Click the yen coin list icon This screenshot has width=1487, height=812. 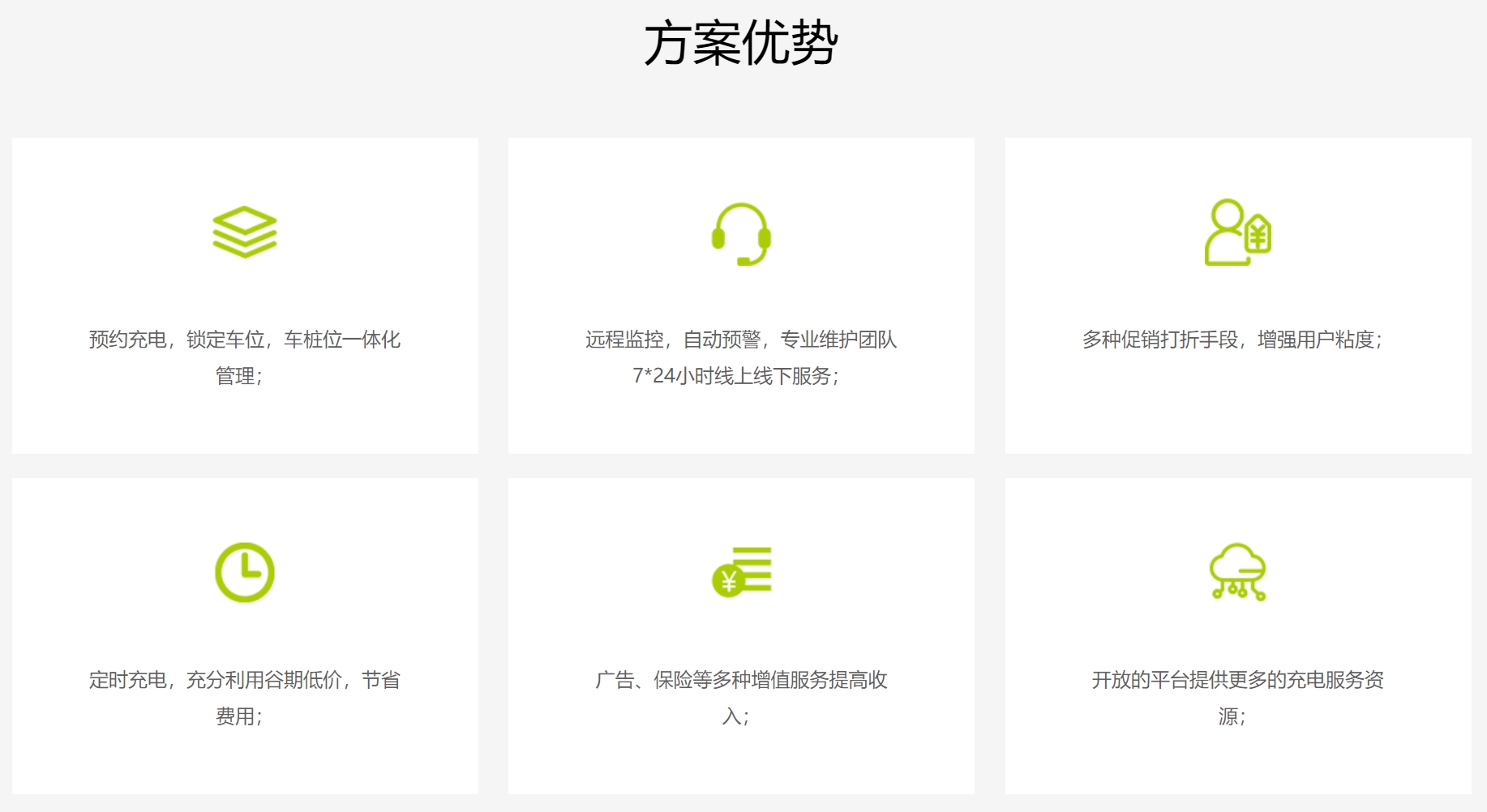tap(741, 572)
